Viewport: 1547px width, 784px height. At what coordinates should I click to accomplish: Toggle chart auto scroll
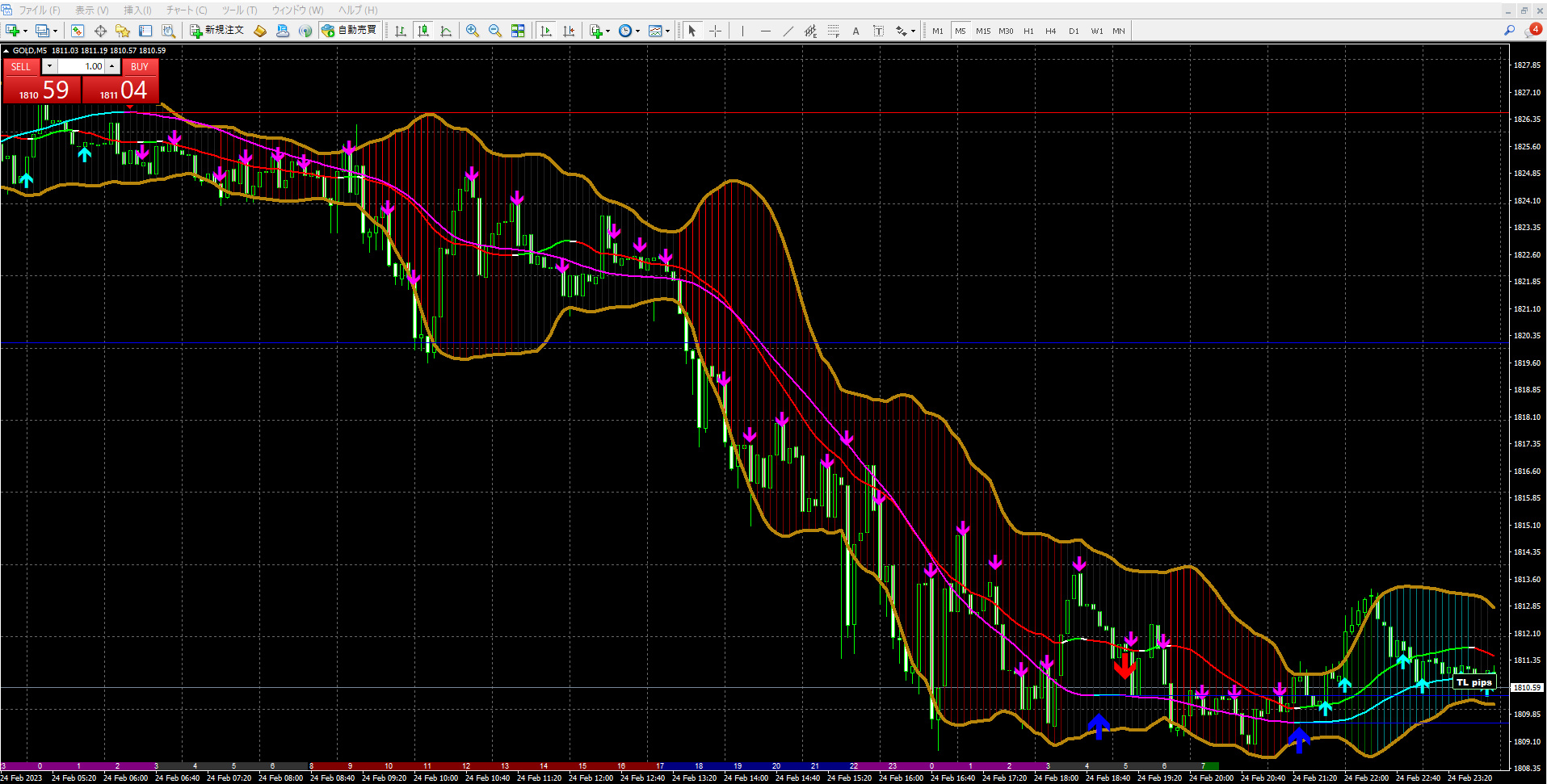(546, 31)
